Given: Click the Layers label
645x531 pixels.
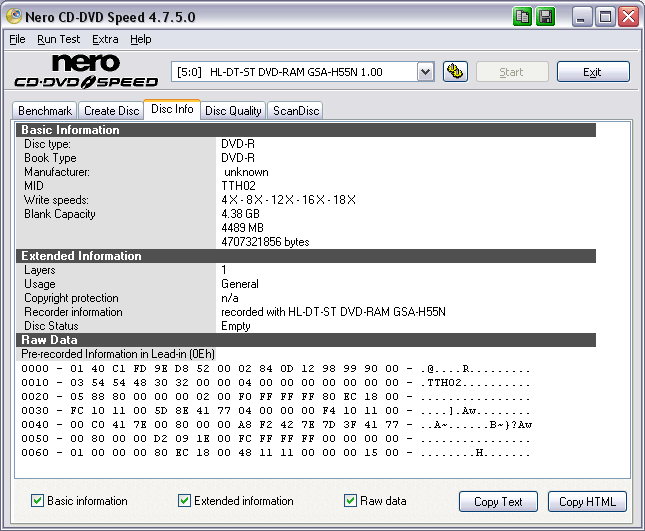Looking at the screenshot, I should [39, 270].
